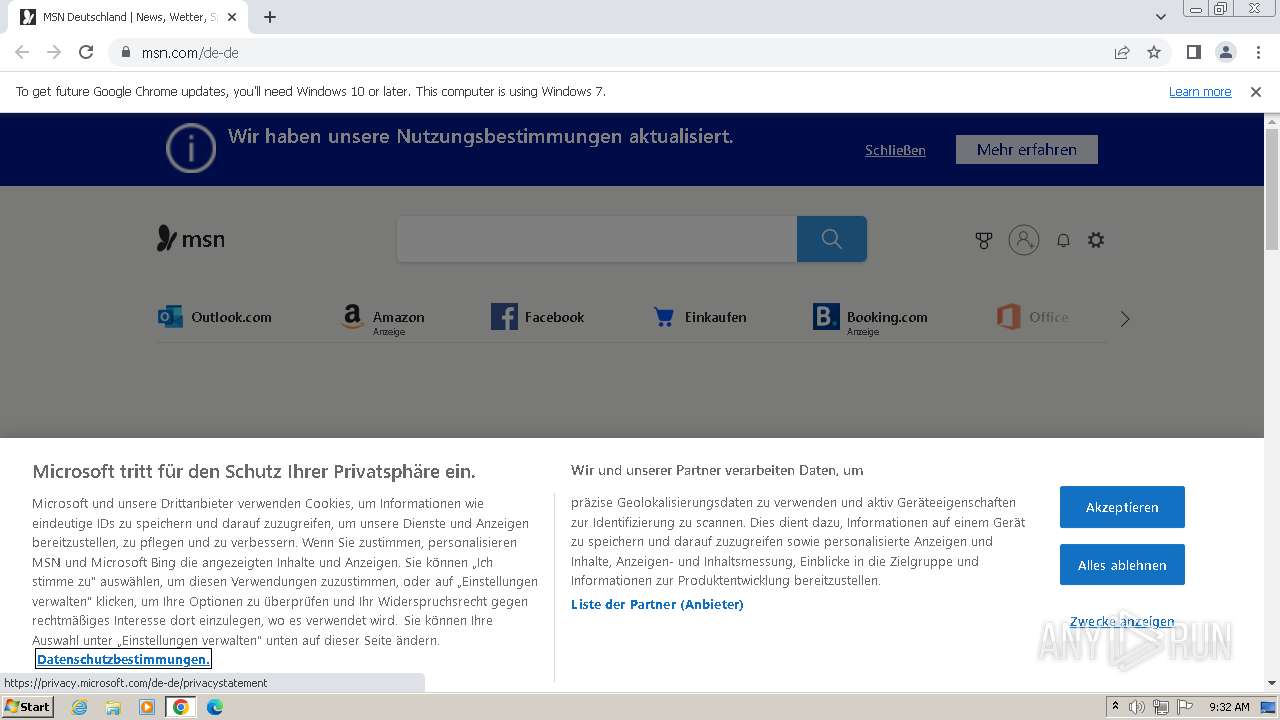Click the MSN Deutschland browser tab
The image size is (1280, 720).
click(x=130, y=17)
